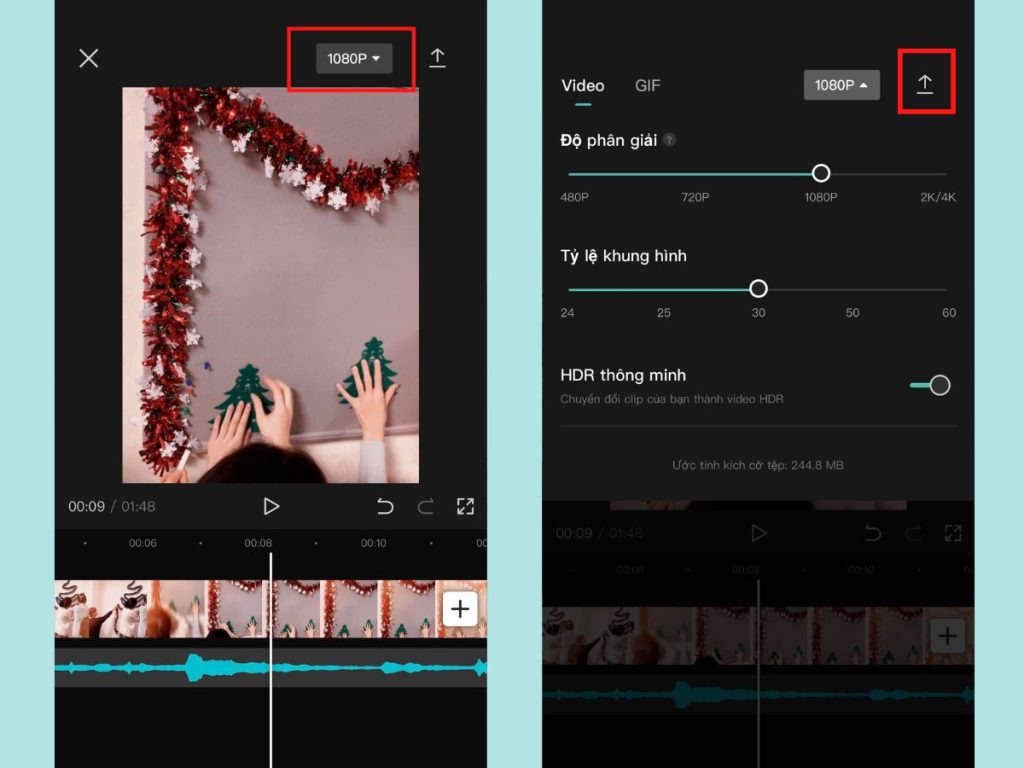The height and width of the screenshot is (768, 1024).
Task: Select the Video tab
Action: [582, 86]
